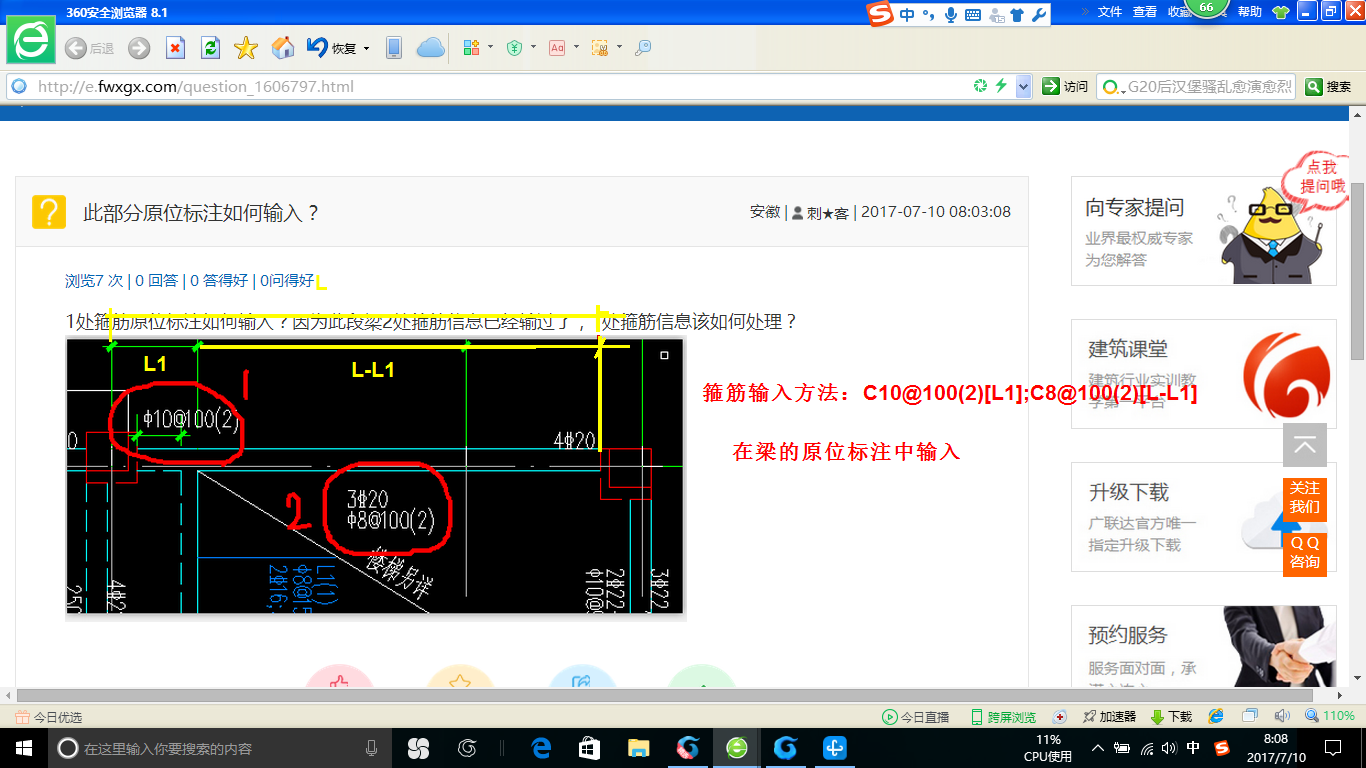Viewport: 1366px width, 768px height.
Task: Click the author name 刺★客
Action: coord(828,212)
